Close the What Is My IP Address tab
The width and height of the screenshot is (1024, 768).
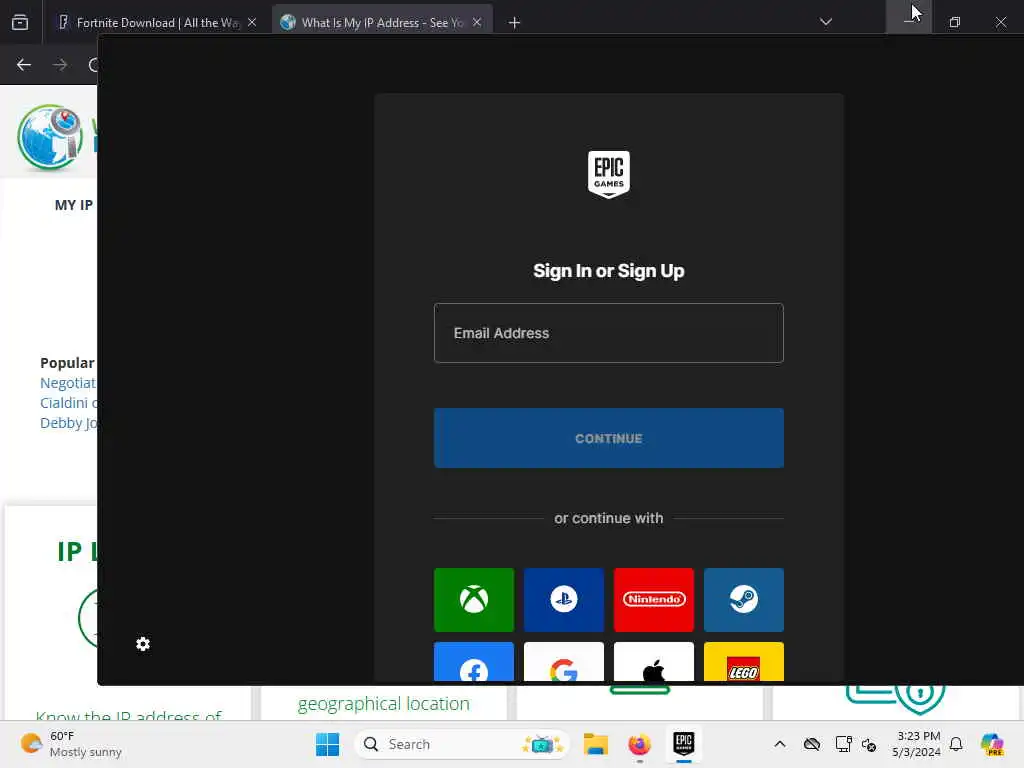(477, 22)
